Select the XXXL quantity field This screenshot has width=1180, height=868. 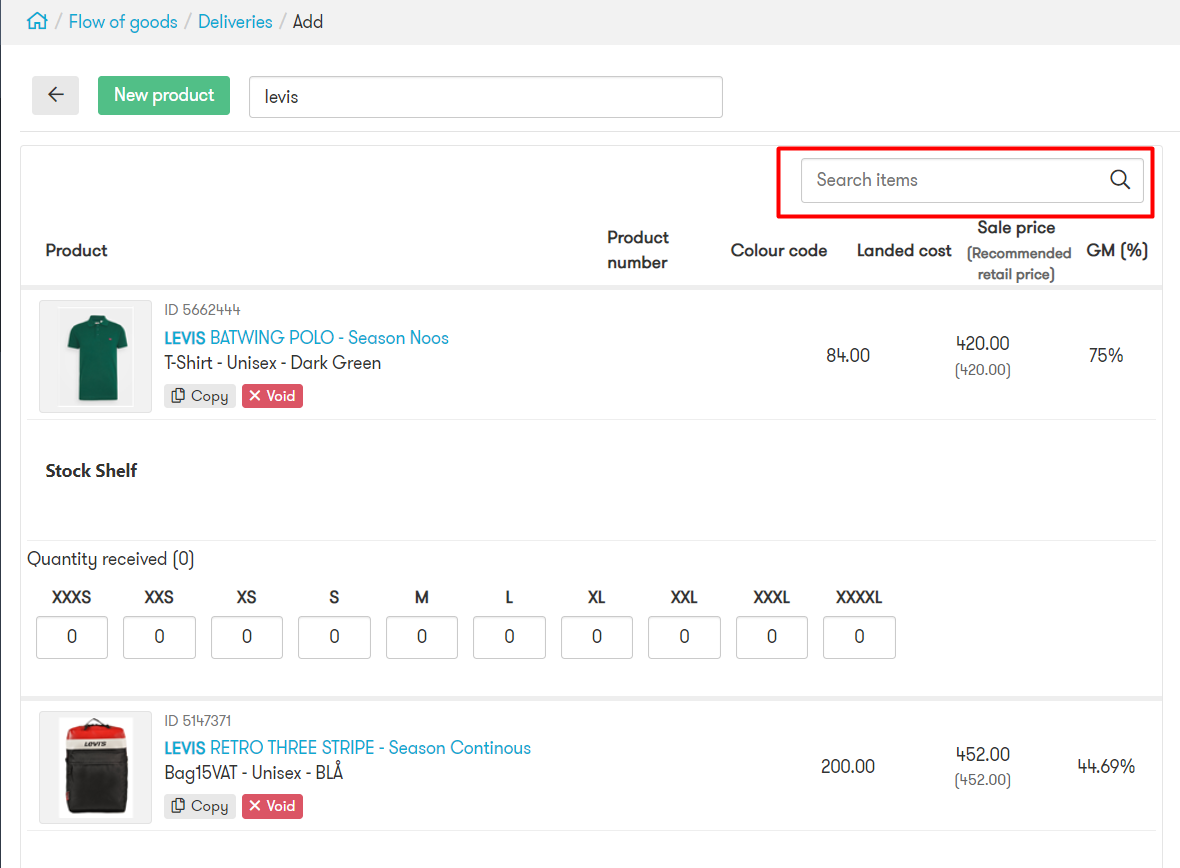(x=772, y=637)
